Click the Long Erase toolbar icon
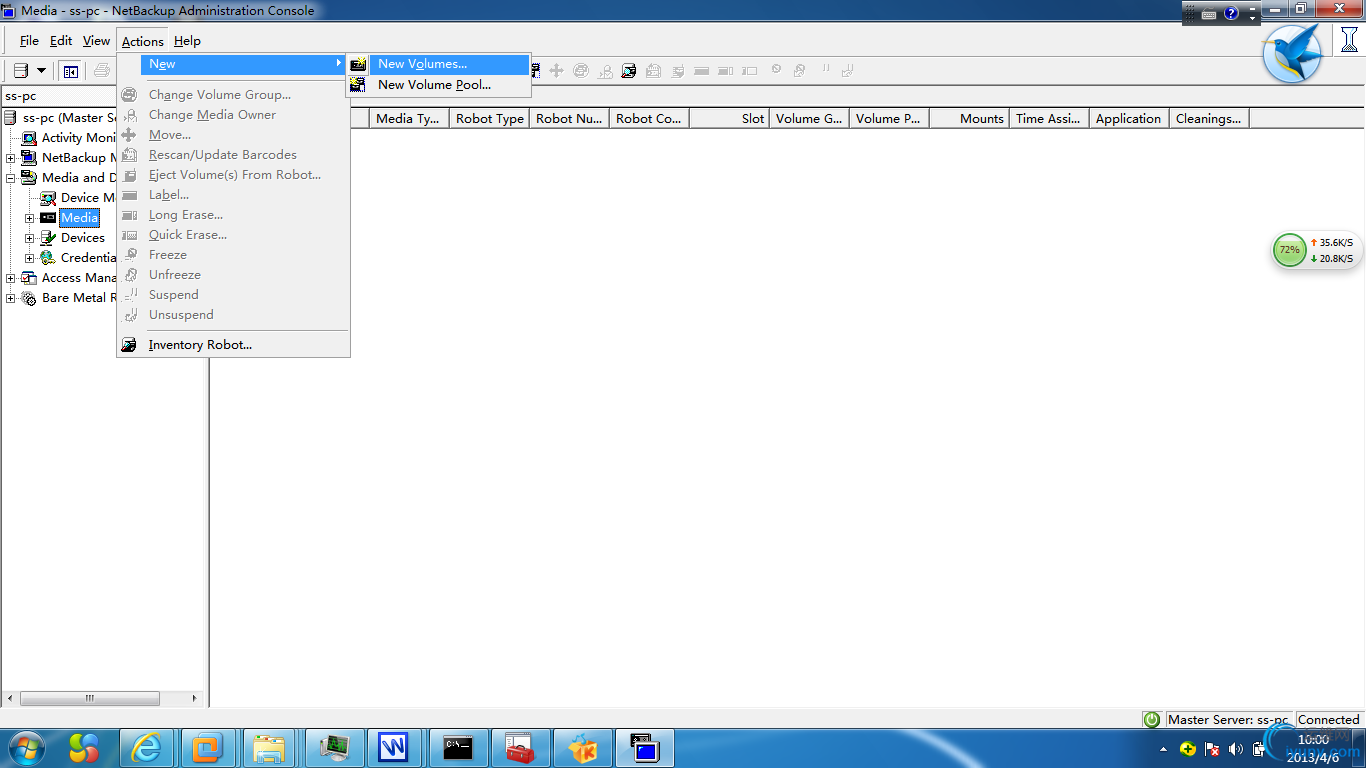The image size is (1366, 768). tap(725, 71)
